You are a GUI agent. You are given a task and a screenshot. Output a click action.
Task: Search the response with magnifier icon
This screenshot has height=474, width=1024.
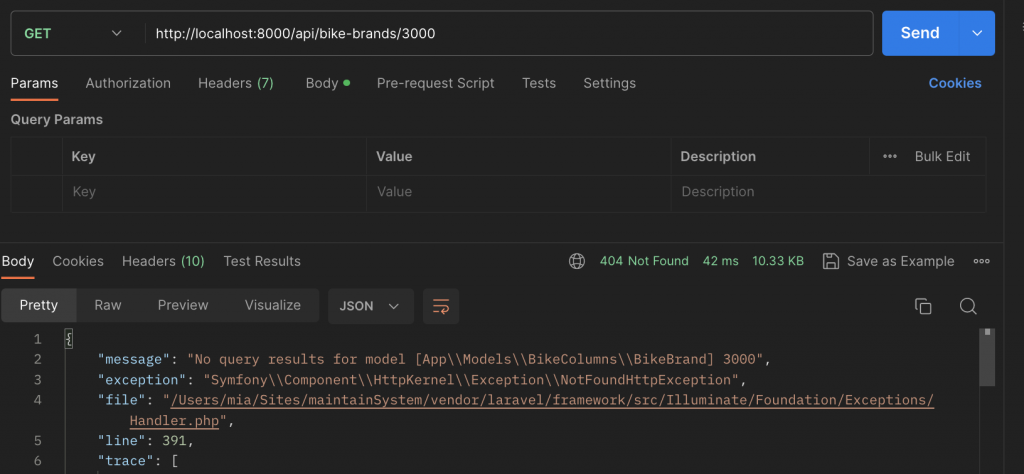point(967,306)
